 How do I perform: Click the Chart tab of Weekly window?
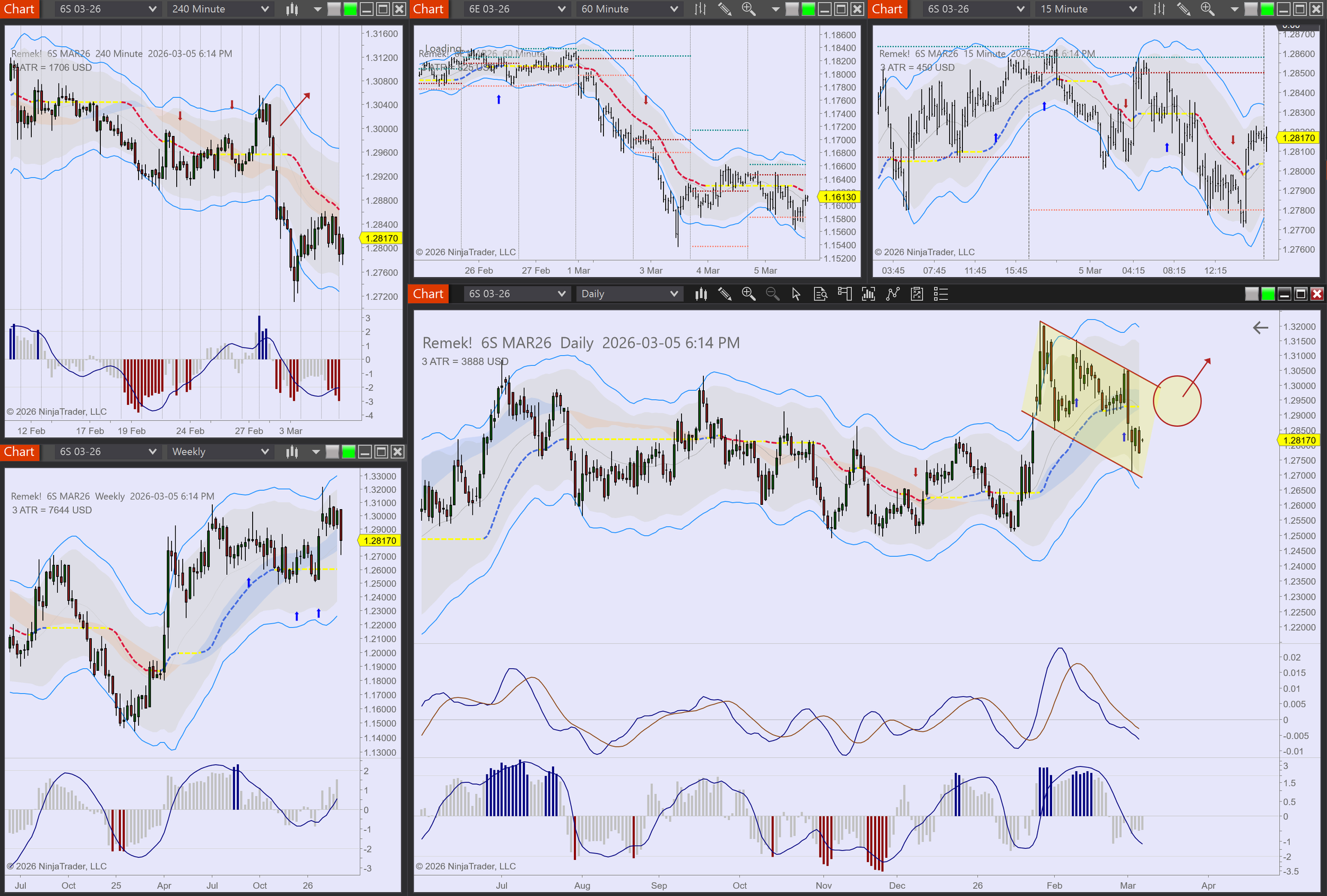click(20, 452)
